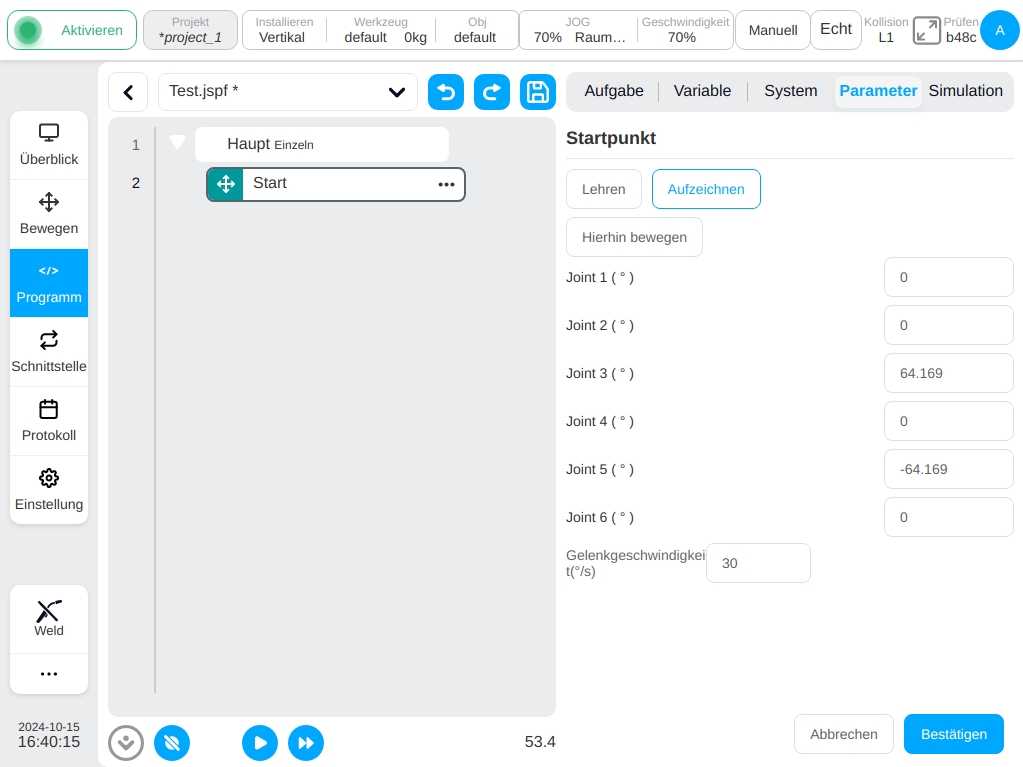Image resolution: width=1023 pixels, height=767 pixels.
Task: Switch to the Variable tab
Action: tap(702, 91)
